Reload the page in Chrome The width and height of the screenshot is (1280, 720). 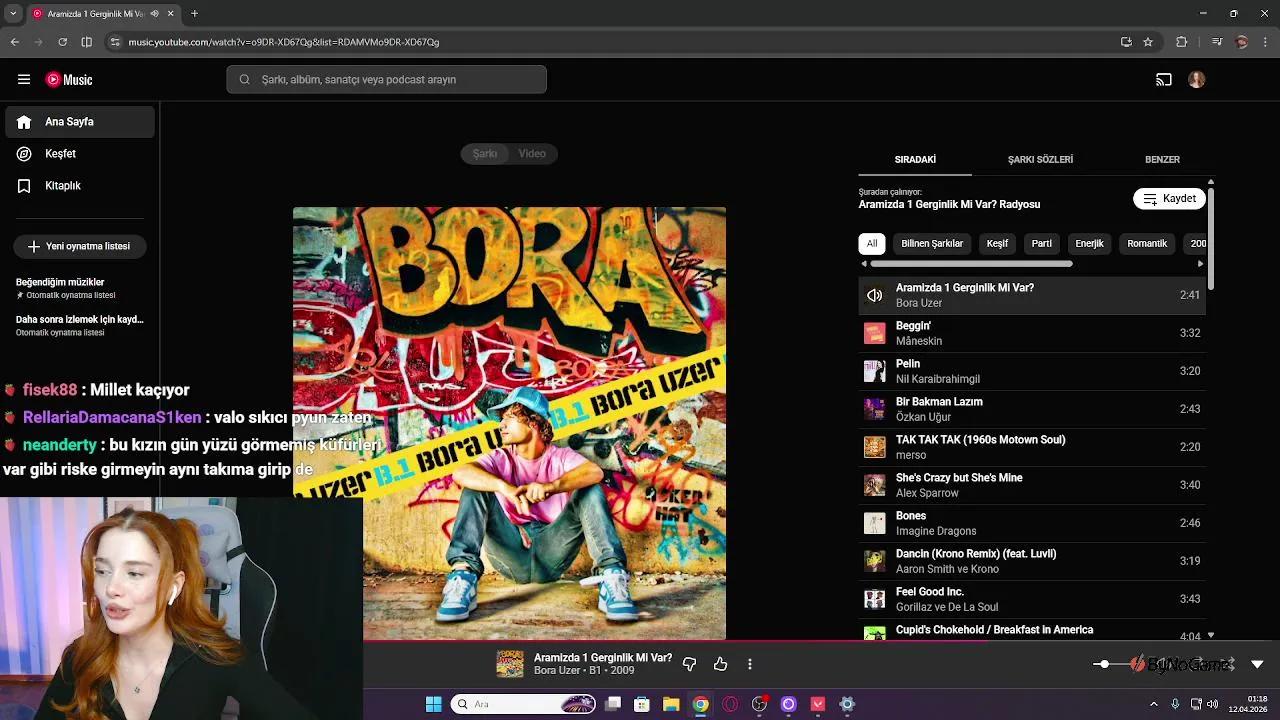[62, 42]
